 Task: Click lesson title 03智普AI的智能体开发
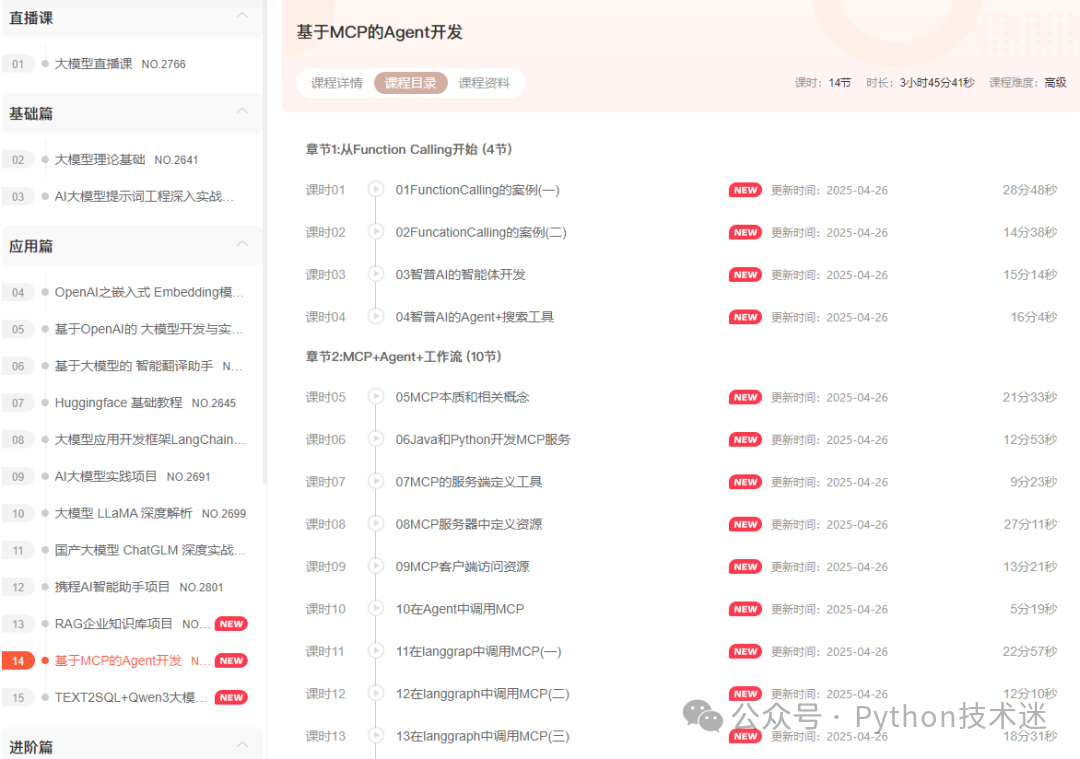460,275
